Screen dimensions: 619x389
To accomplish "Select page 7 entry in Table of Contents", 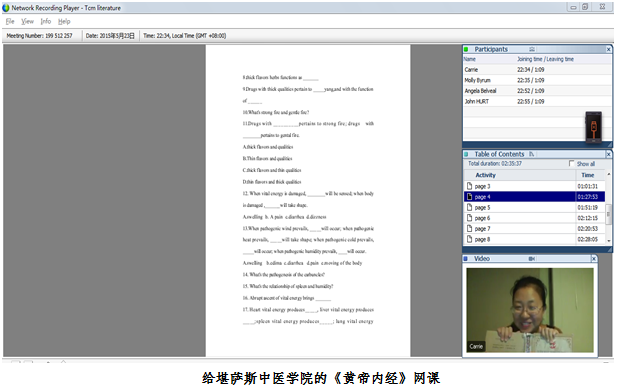I will pyautogui.click(x=534, y=229).
